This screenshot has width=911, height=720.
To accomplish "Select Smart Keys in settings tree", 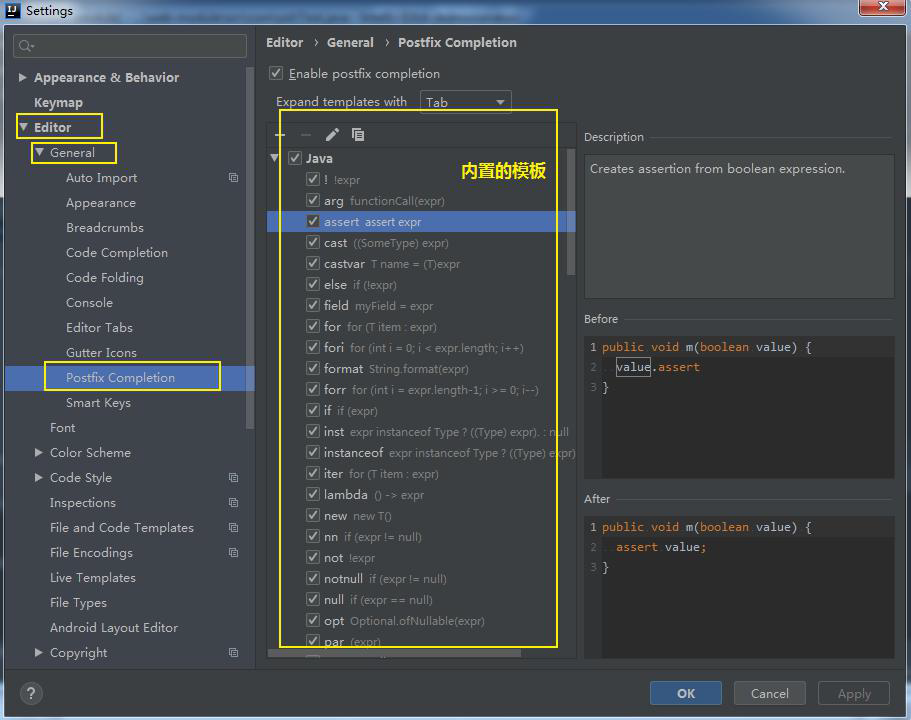I will (98, 403).
